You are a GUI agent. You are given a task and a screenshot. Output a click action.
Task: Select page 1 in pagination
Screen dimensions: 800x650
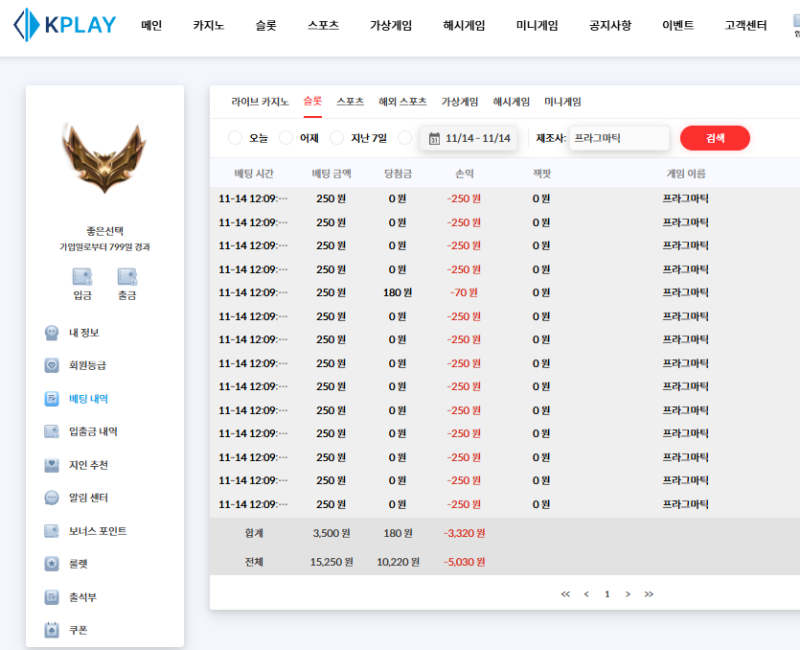pyautogui.click(x=607, y=593)
